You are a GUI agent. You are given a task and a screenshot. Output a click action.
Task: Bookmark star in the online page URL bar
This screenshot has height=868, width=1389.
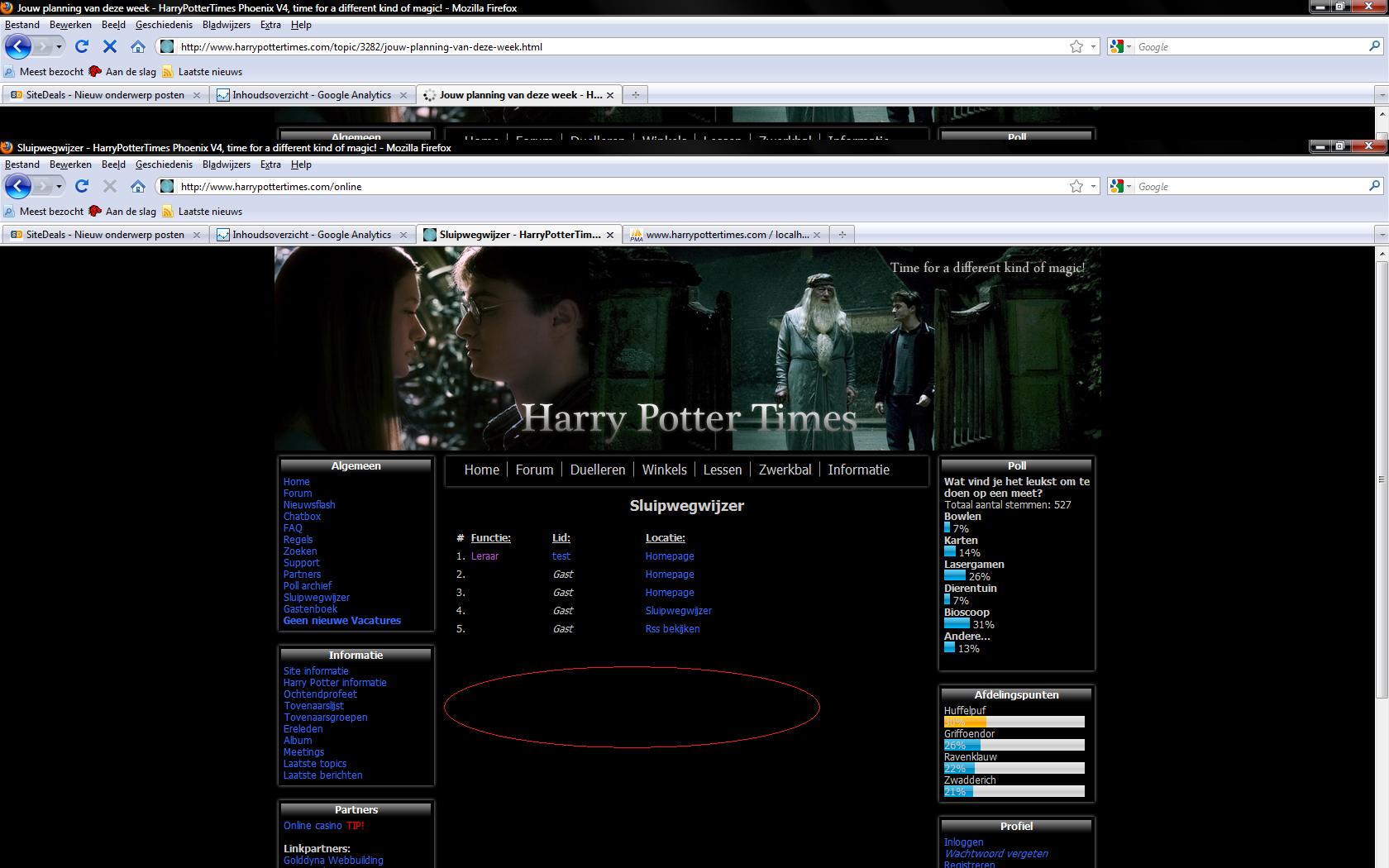point(1076,187)
